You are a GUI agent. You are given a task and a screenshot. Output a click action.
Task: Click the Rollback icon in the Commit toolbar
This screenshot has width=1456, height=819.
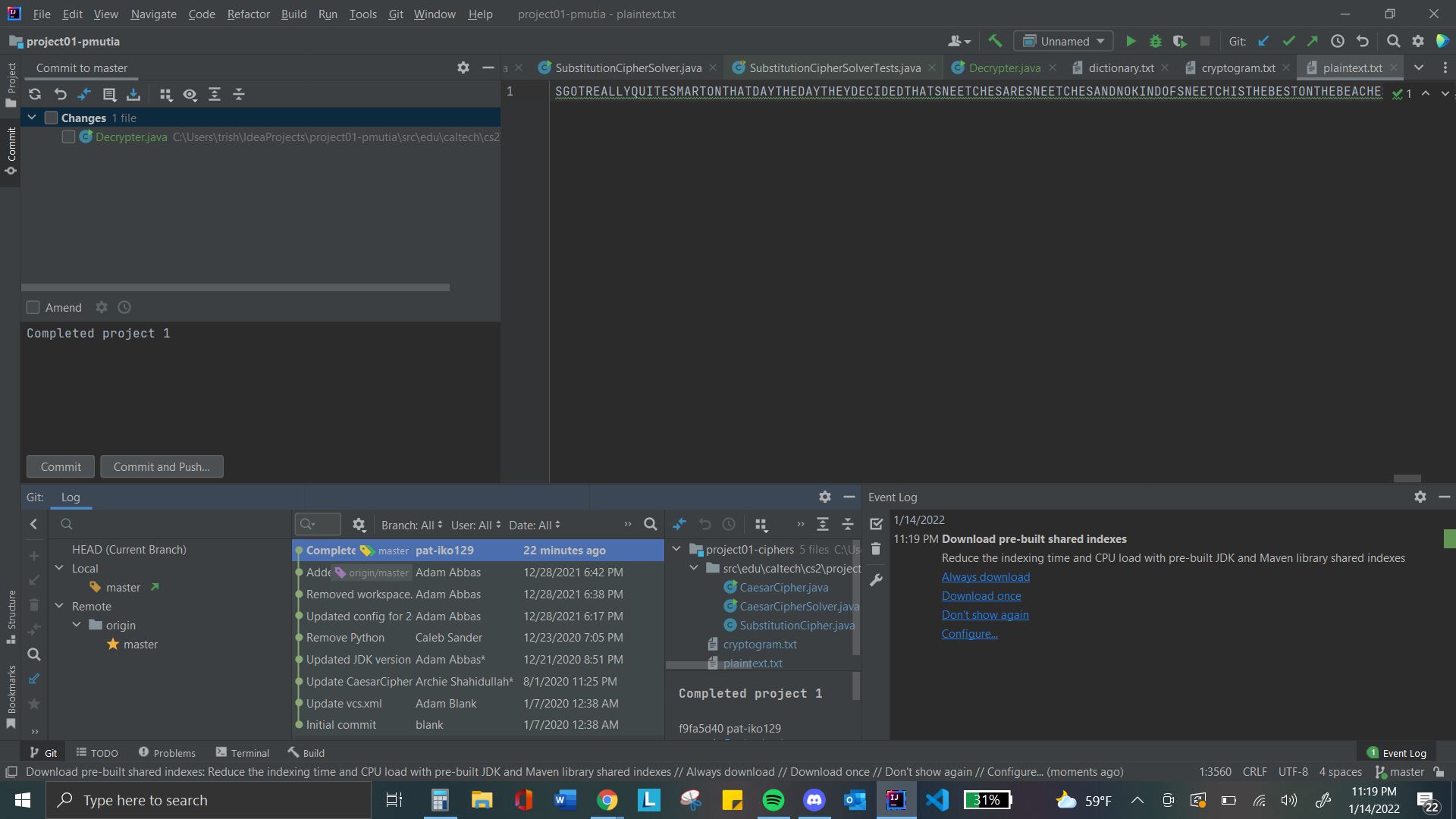click(x=60, y=94)
